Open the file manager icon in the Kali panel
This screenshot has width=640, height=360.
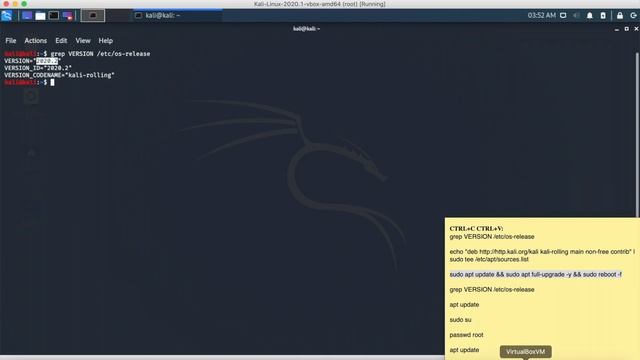click(40, 16)
